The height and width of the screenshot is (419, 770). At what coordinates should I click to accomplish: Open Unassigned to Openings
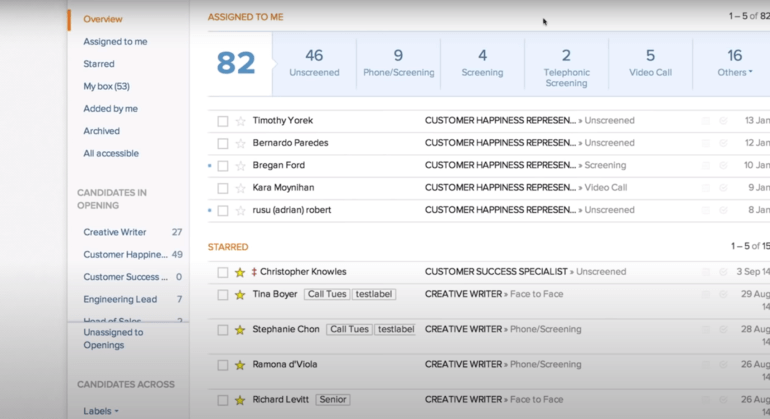pyautogui.click(x=113, y=338)
